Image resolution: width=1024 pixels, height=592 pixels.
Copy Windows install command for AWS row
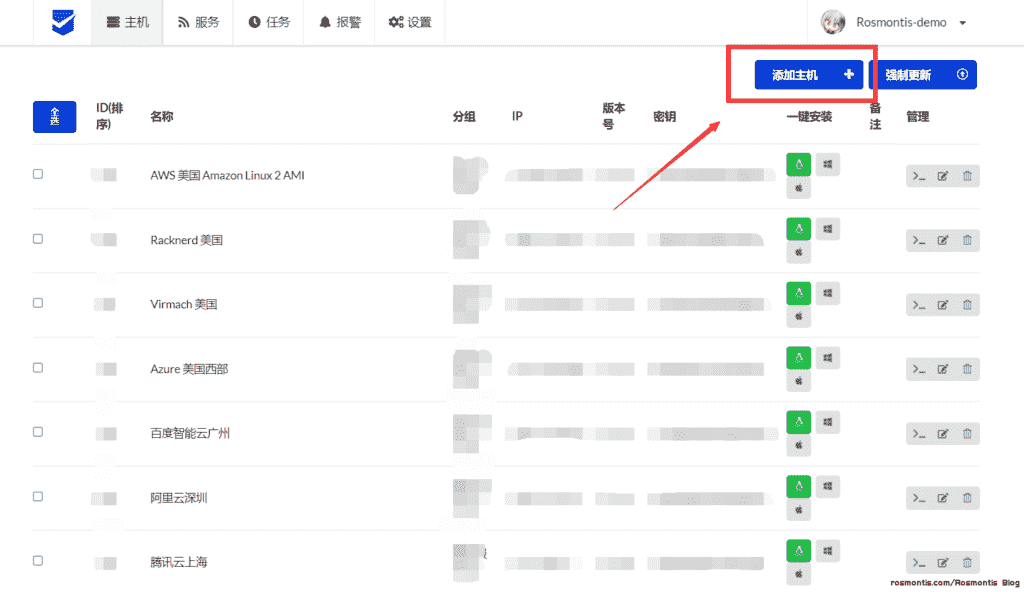(x=827, y=164)
